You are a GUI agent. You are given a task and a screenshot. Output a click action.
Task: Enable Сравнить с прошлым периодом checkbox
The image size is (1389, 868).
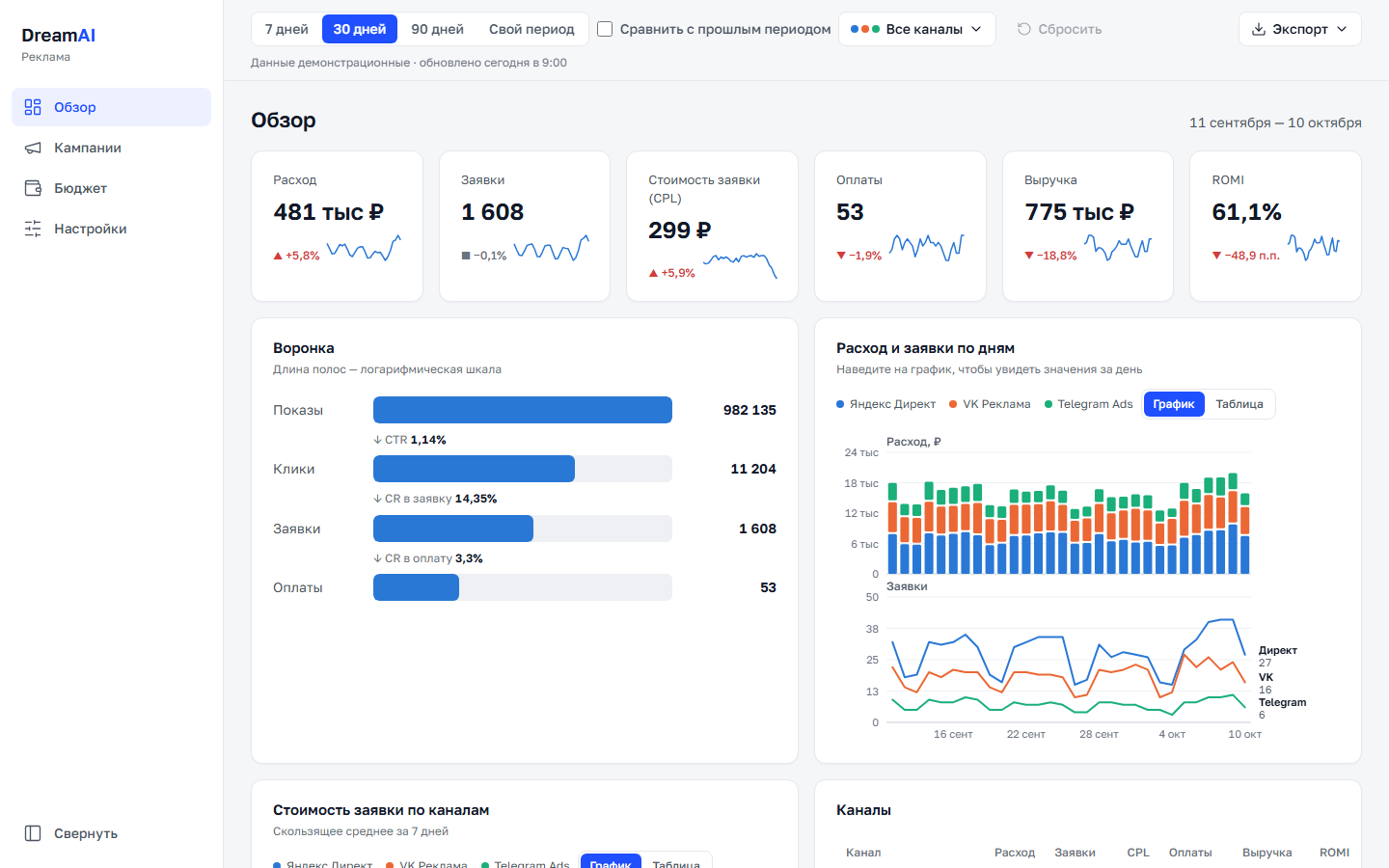coord(605,29)
